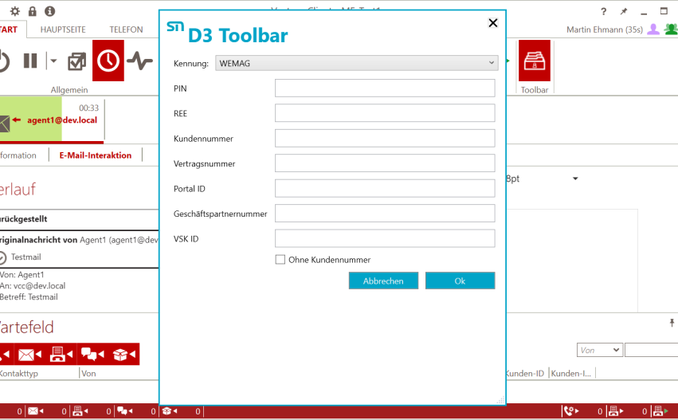Viewport: 678px width, 420px height.
Task: Confirm the dialog with the Ok button
Action: pyautogui.click(x=459, y=281)
